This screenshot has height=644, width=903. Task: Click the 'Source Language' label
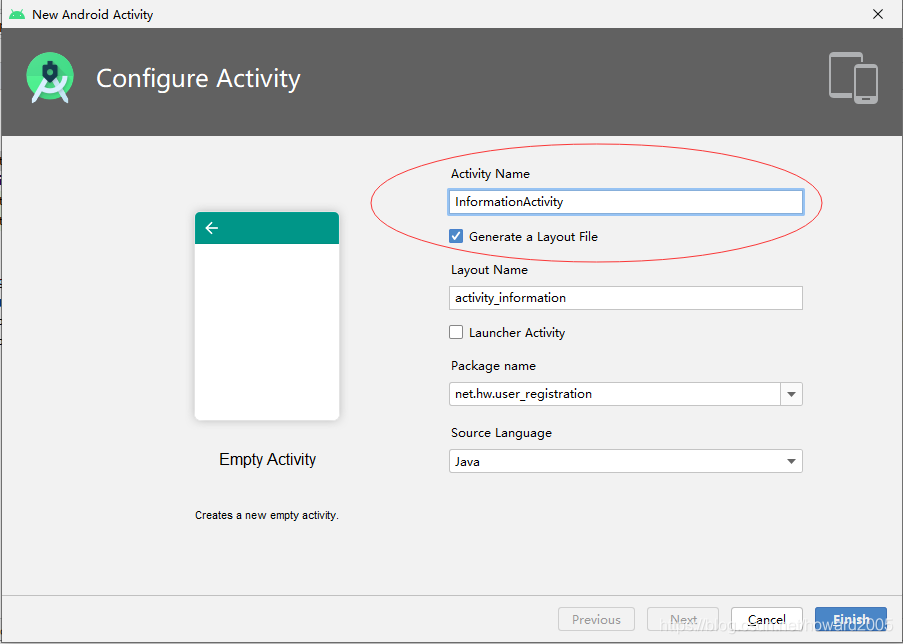(501, 433)
